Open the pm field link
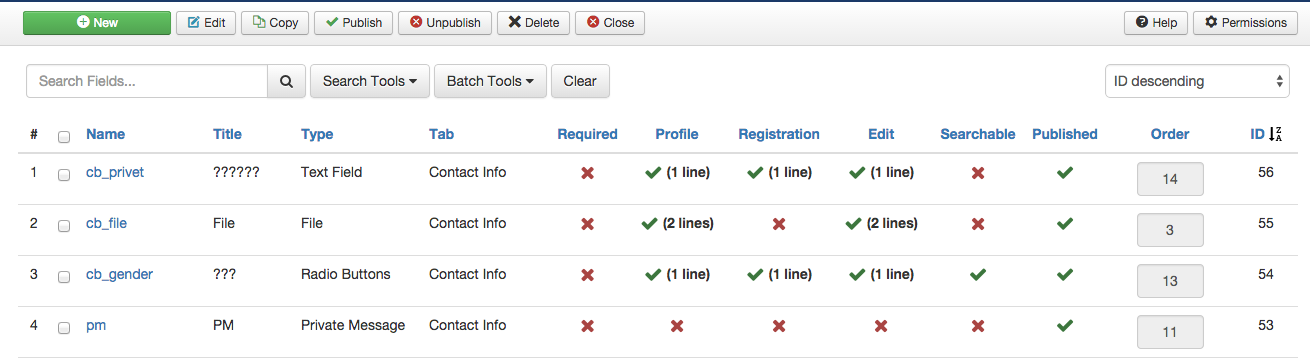 96,325
